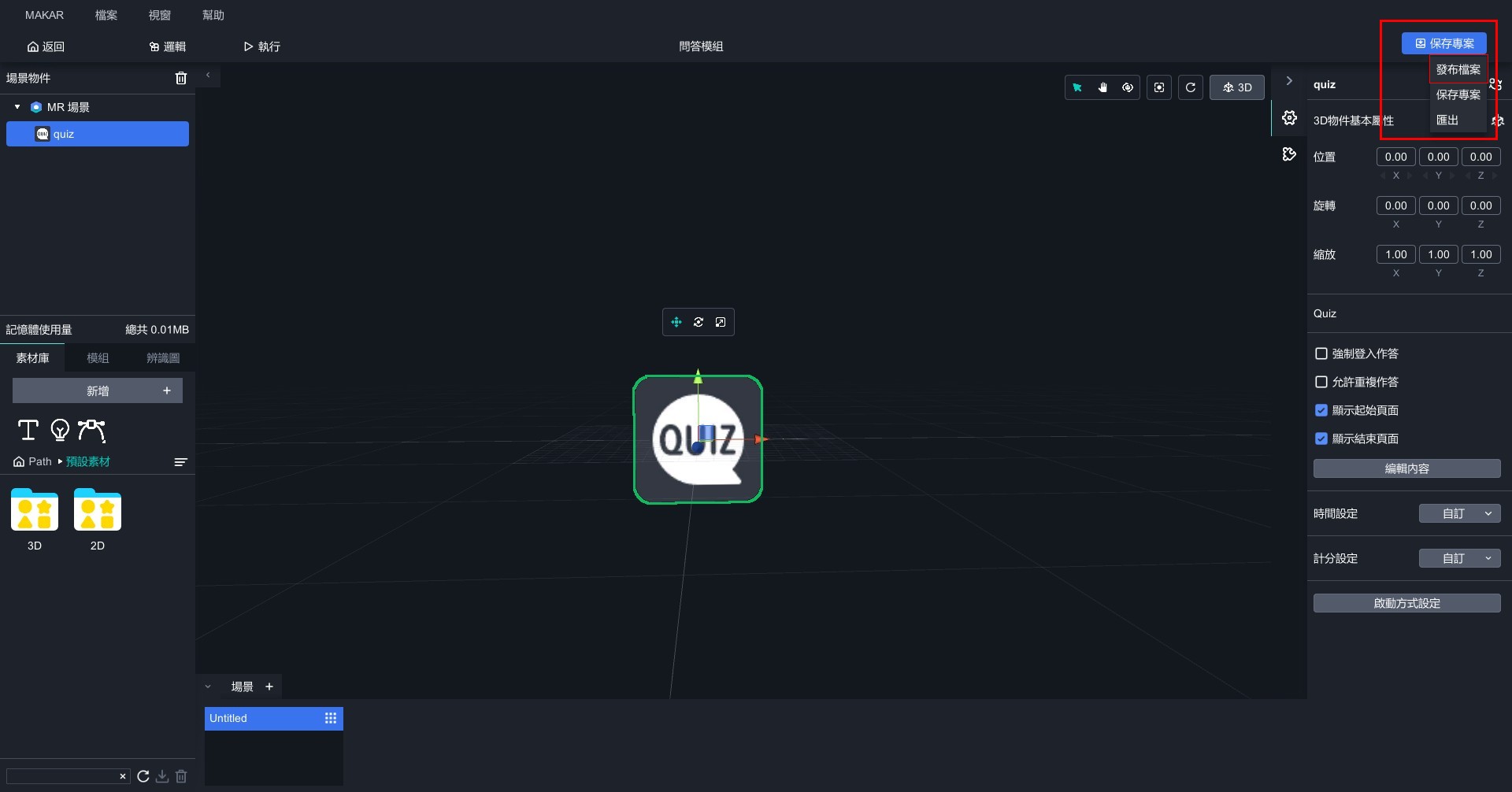1512x792 pixels.
Task: Open the 時間設定 dropdown
Action: tap(1459, 513)
